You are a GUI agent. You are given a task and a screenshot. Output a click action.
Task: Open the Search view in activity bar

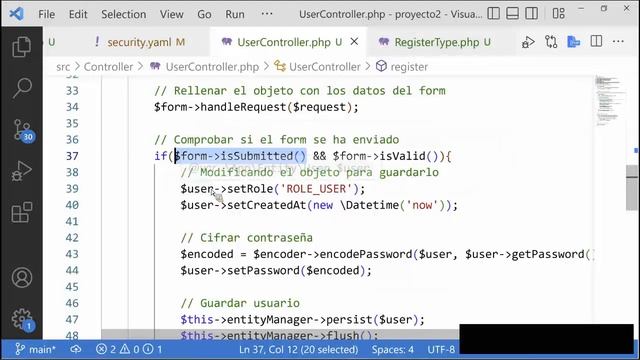pyautogui.click(x=22, y=87)
